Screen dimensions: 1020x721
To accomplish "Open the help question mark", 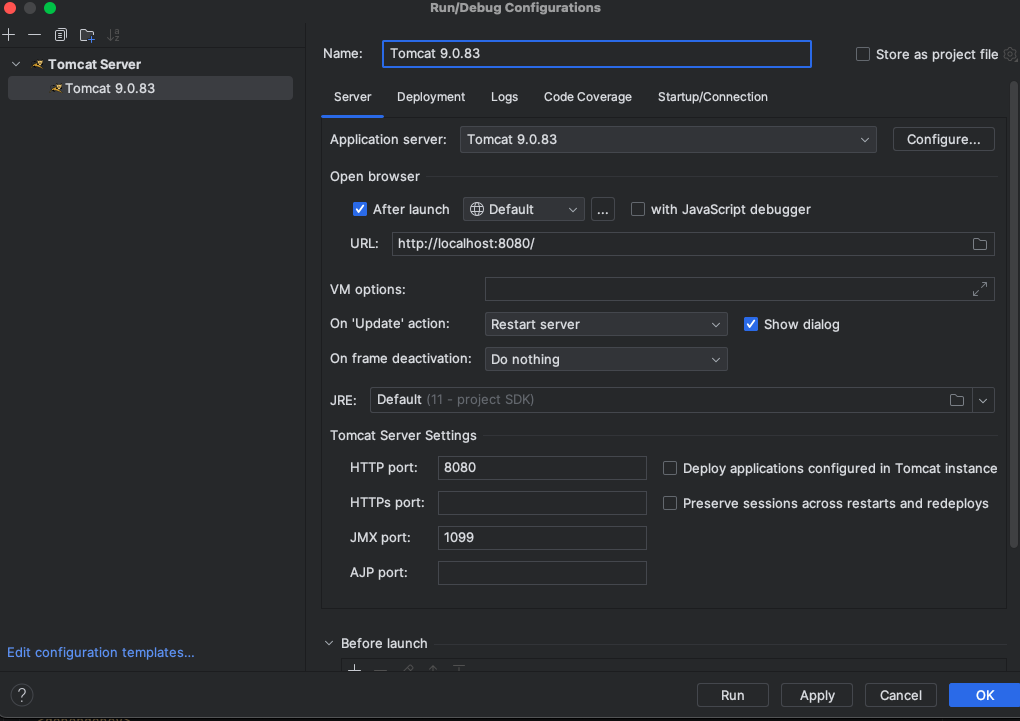I will coord(21,695).
